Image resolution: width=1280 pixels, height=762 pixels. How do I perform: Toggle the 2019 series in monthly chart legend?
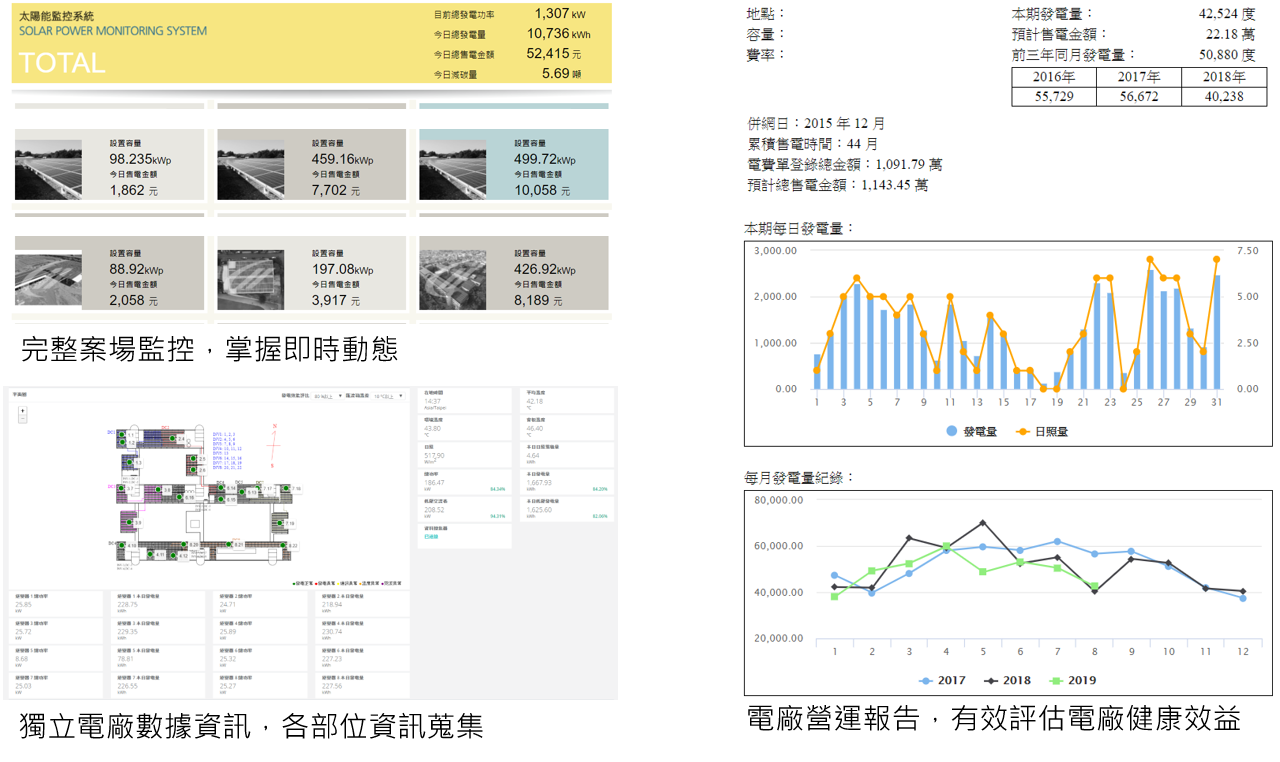(1073, 680)
